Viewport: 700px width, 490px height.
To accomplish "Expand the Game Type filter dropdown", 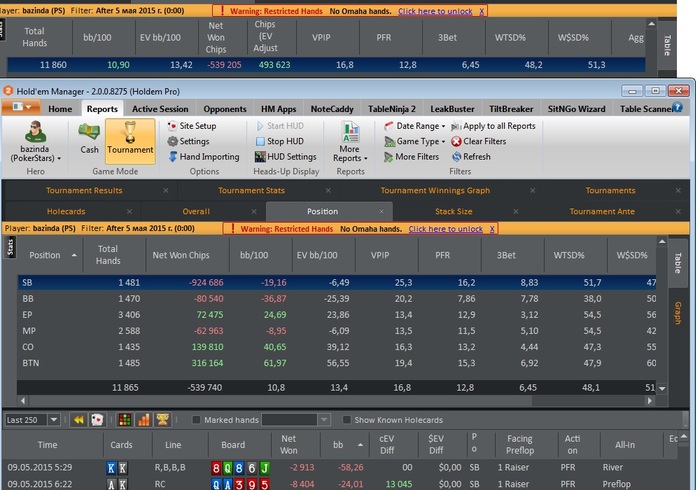I will point(443,142).
